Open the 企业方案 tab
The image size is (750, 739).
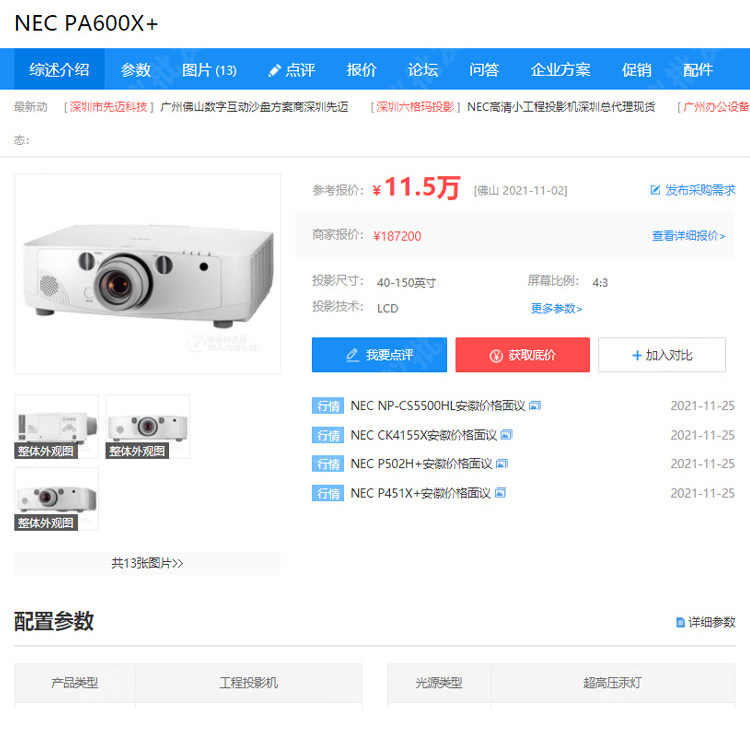(560, 70)
